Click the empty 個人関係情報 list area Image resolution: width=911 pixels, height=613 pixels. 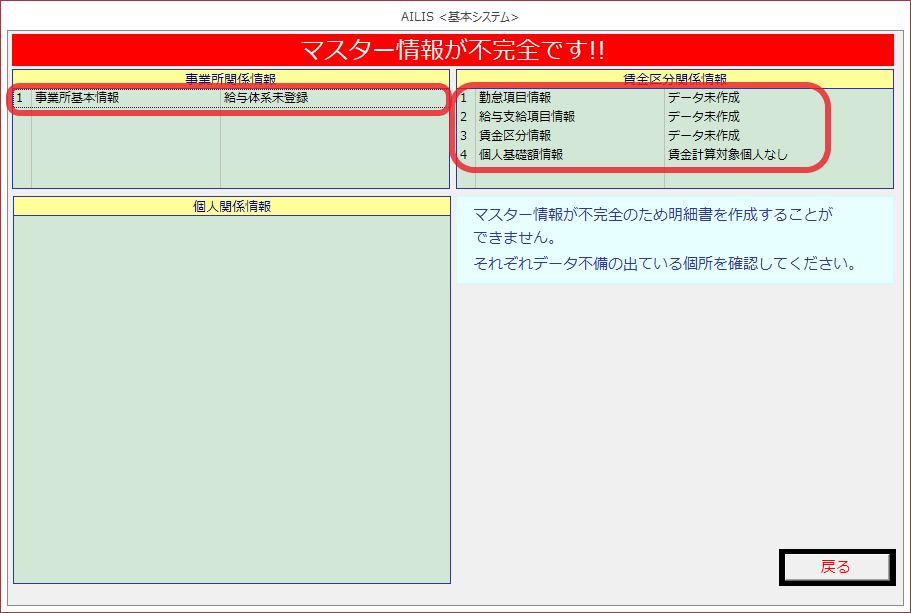[x=231, y=400]
